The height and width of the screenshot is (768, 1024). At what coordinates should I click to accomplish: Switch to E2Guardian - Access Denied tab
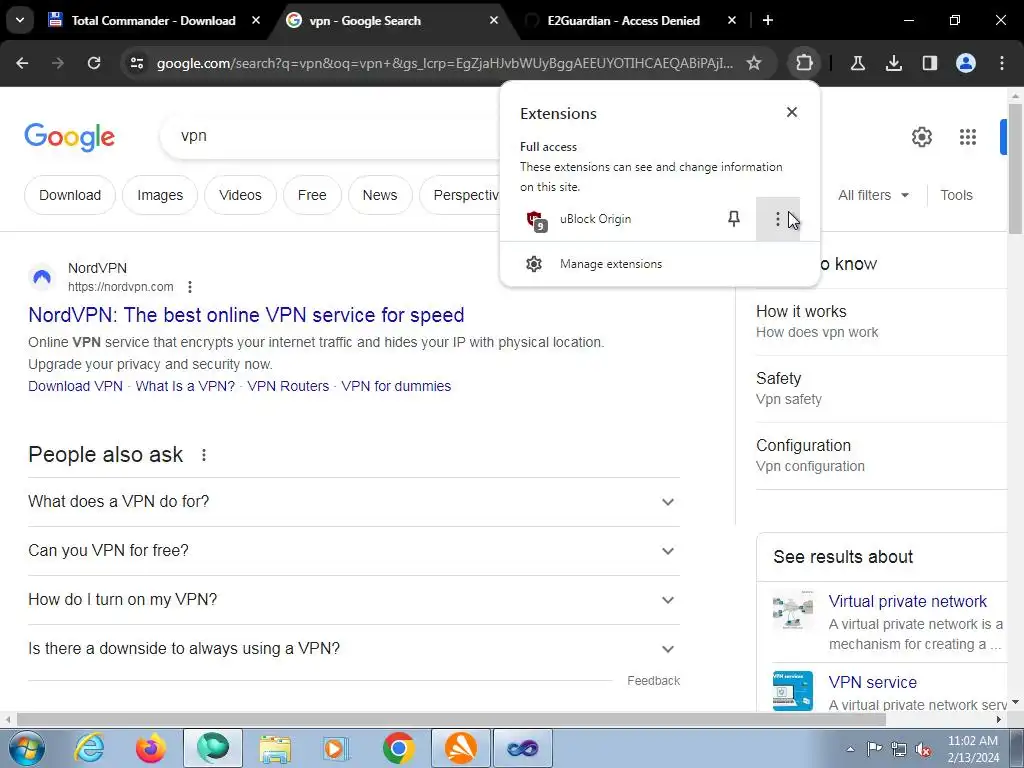623,20
